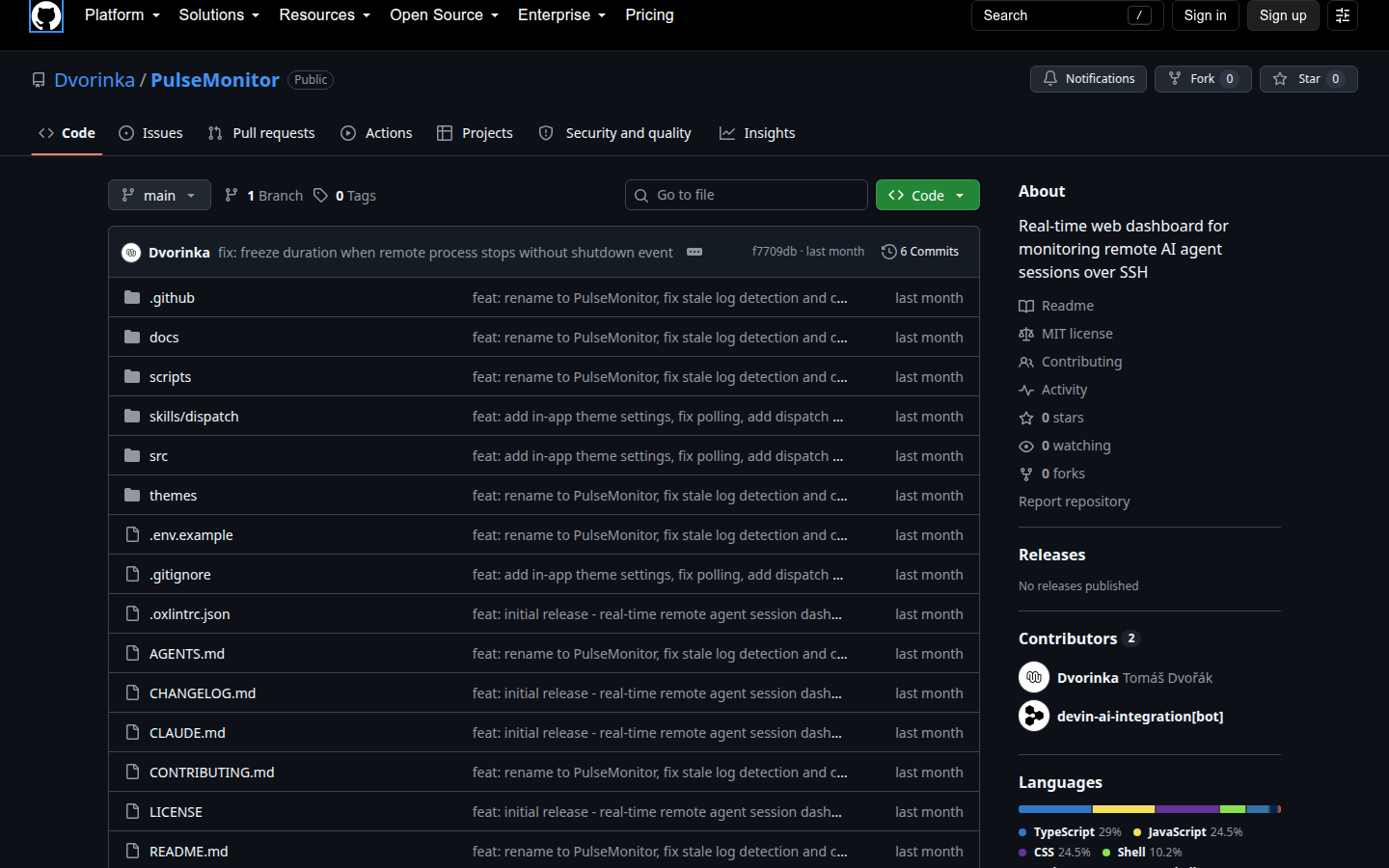Open the commits history clock icon

(x=888, y=252)
